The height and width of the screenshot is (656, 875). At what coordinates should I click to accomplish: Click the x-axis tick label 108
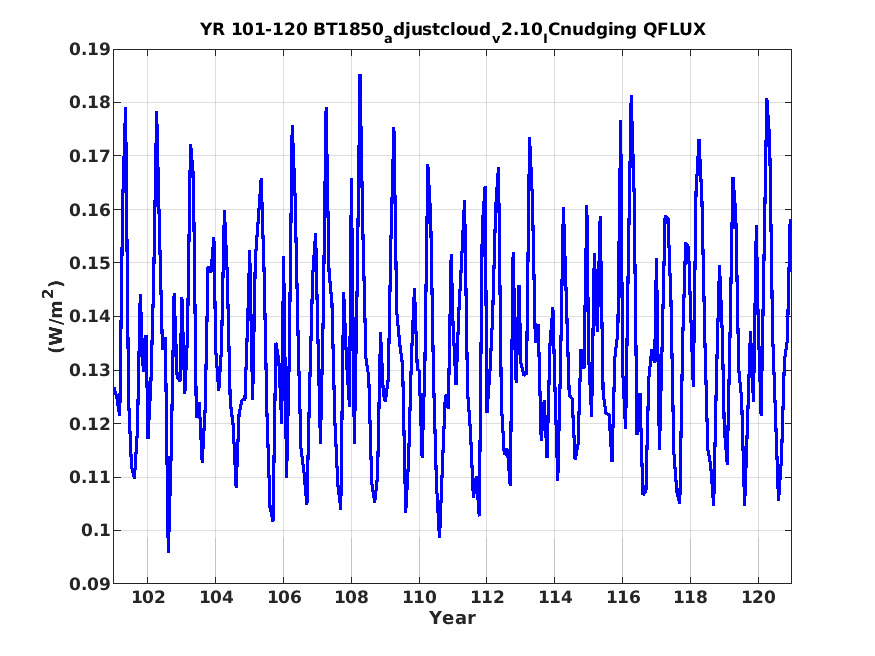click(352, 597)
